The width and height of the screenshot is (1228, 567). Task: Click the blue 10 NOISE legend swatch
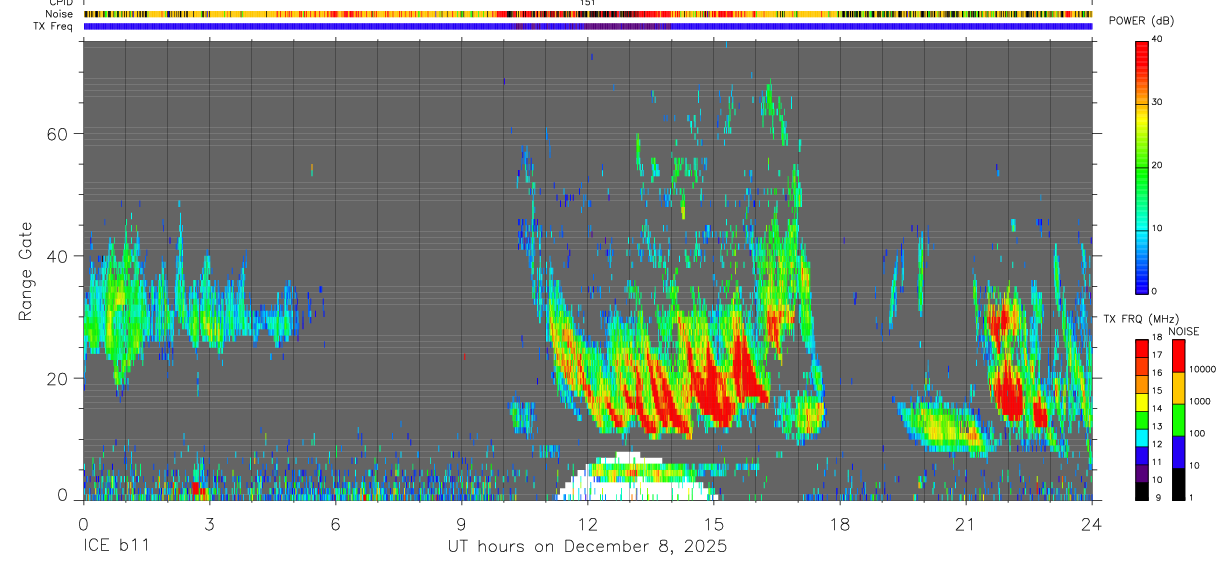click(x=1178, y=451)
